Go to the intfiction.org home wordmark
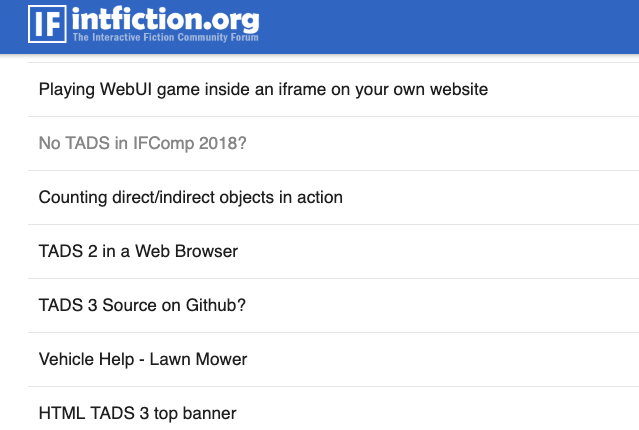The image size is (639, 430). pyautogui.click(x=166, y=19)
